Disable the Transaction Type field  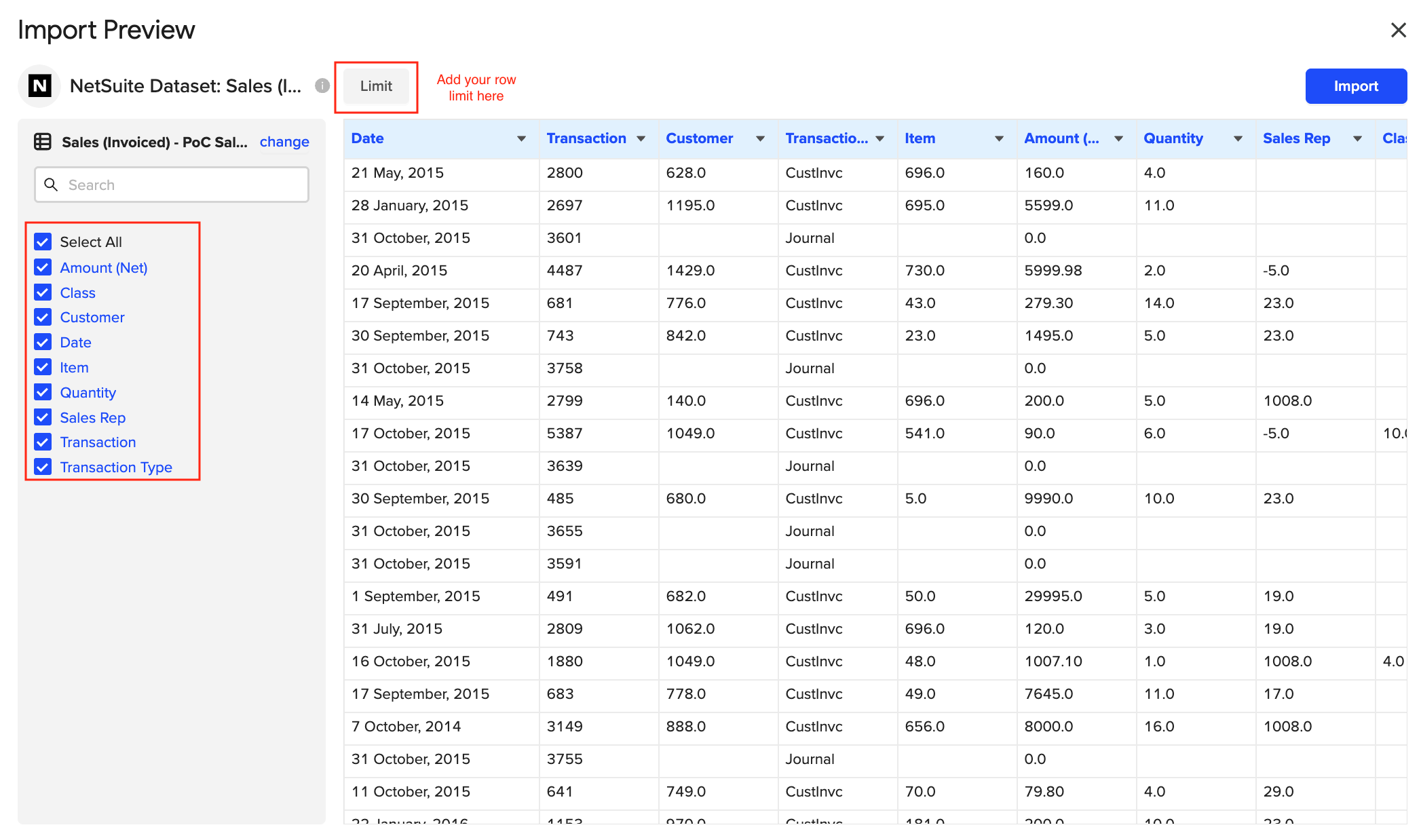pos(43,467)
